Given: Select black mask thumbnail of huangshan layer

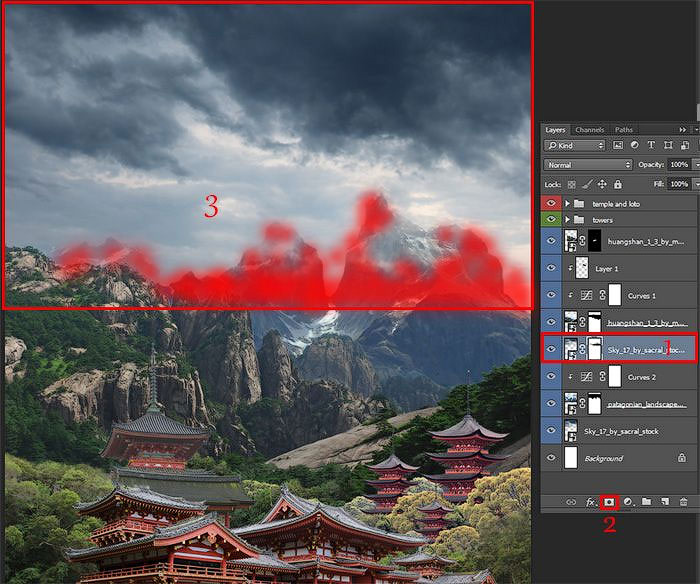Looking at the screenshot, I should (594, 241).
